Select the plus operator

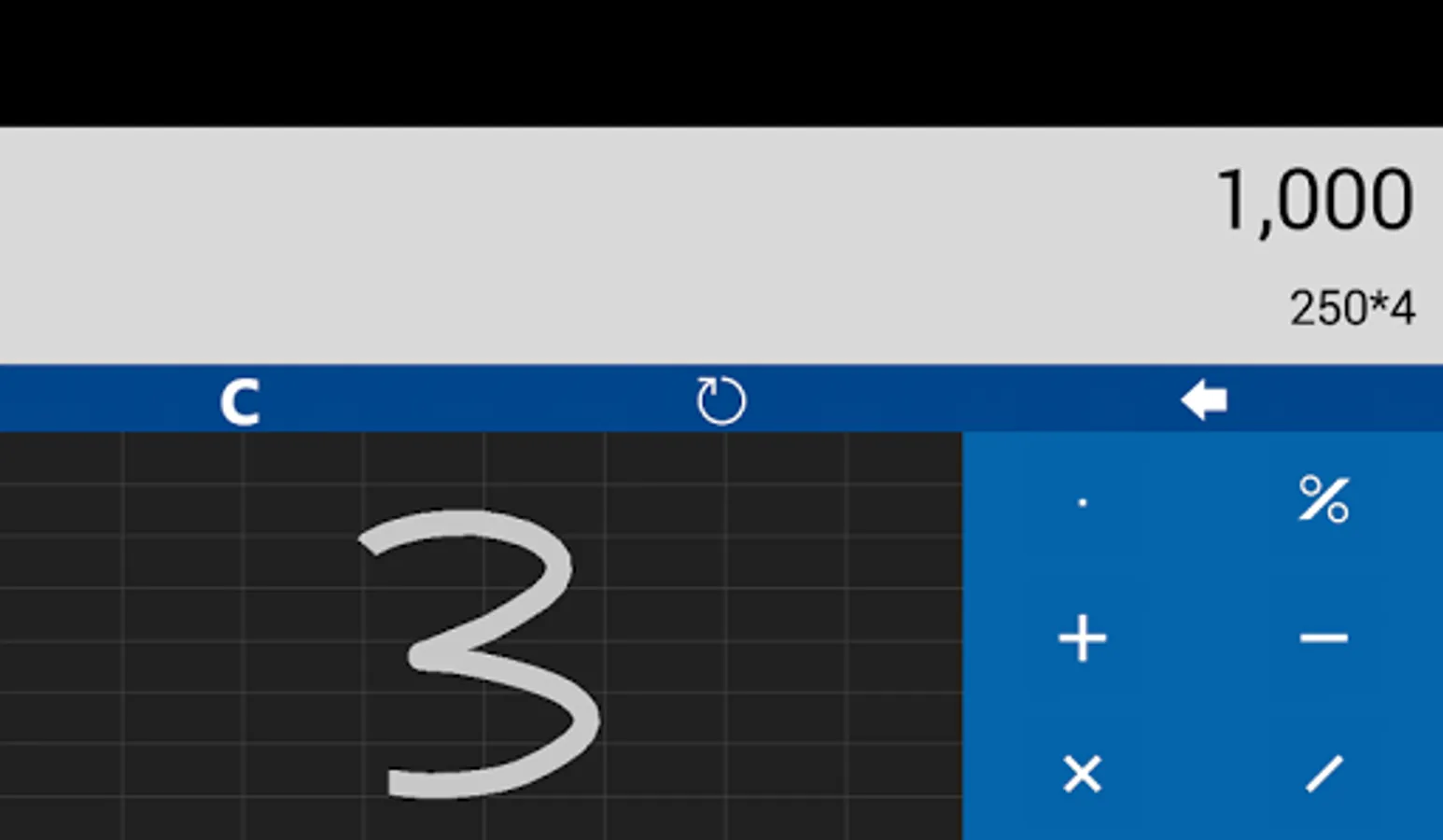1083,638
